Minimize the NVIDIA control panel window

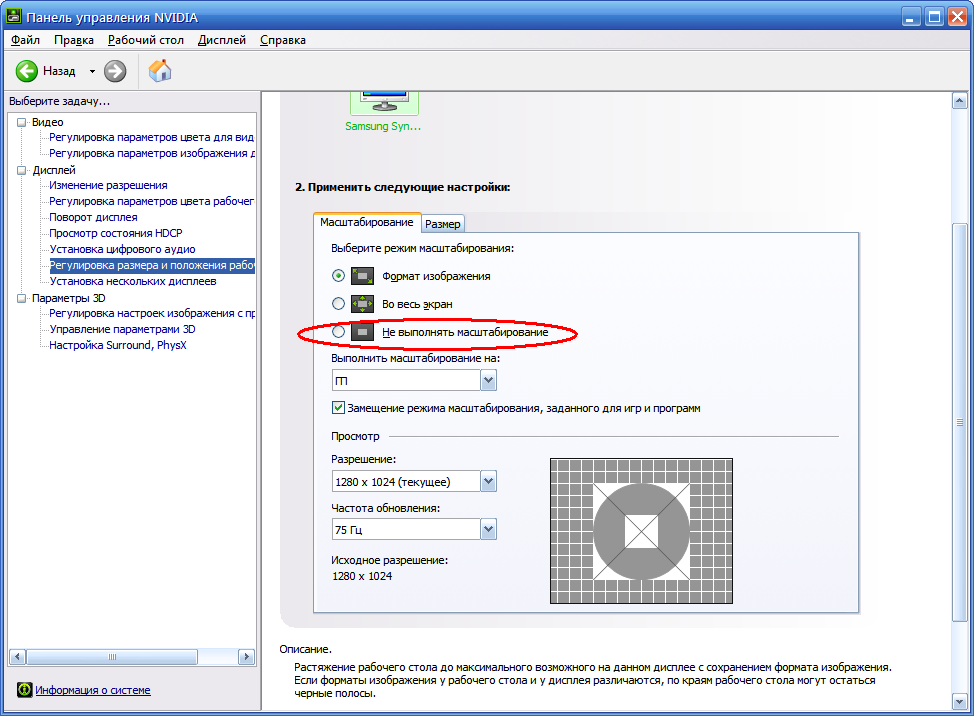(x=911, y=17)
